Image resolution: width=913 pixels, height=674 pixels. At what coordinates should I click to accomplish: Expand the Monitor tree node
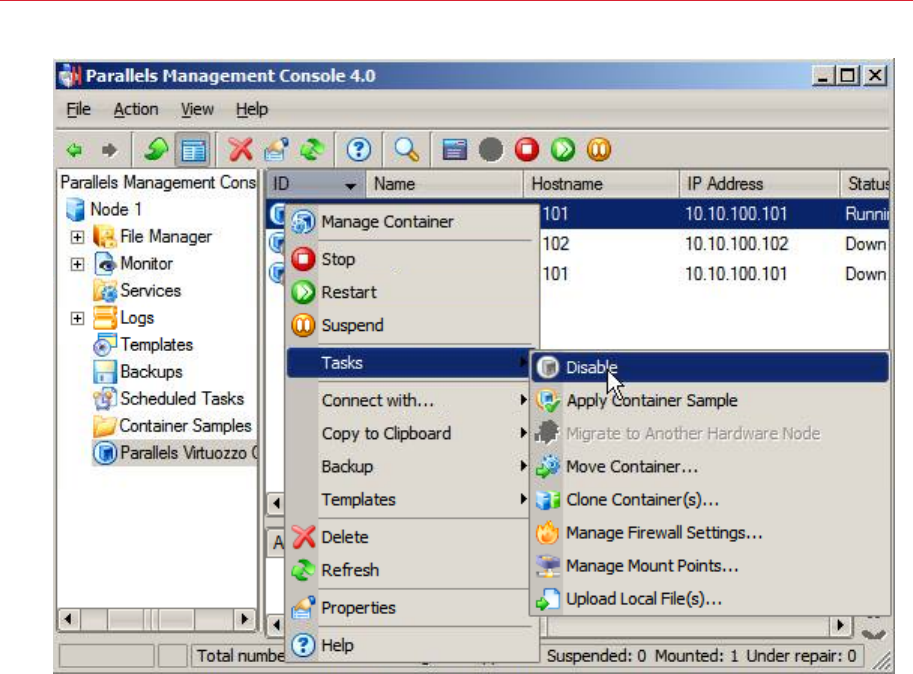coord(77,264)
